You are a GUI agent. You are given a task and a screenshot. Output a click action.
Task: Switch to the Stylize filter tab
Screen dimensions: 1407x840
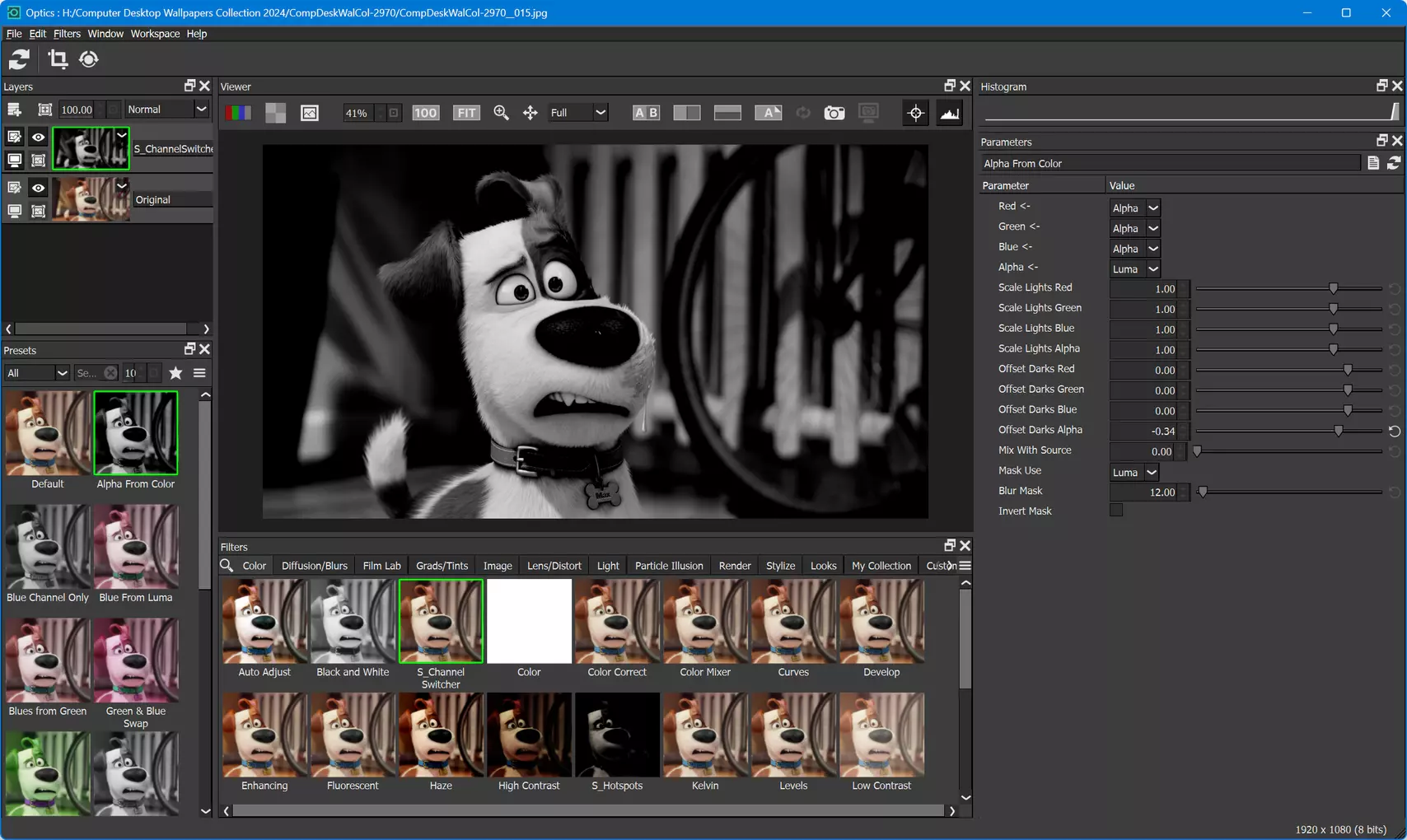click(x=780, y=566)
